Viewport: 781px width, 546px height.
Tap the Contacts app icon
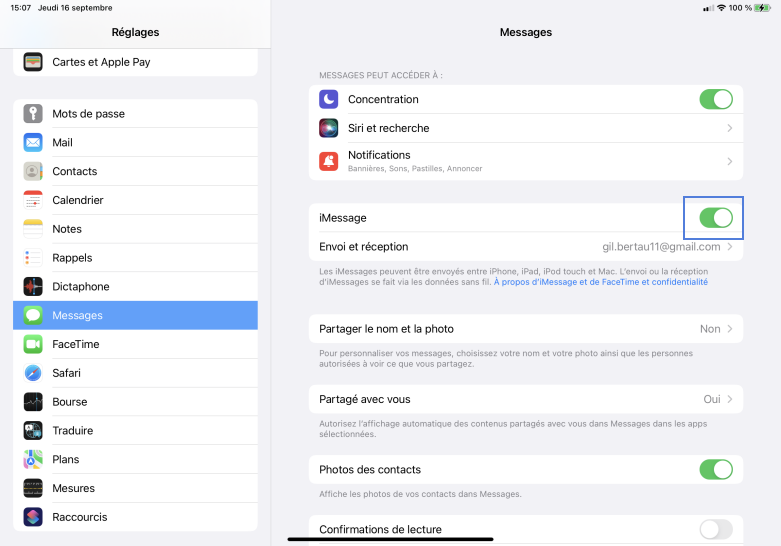pyautogui.click(x=33, y=171)
